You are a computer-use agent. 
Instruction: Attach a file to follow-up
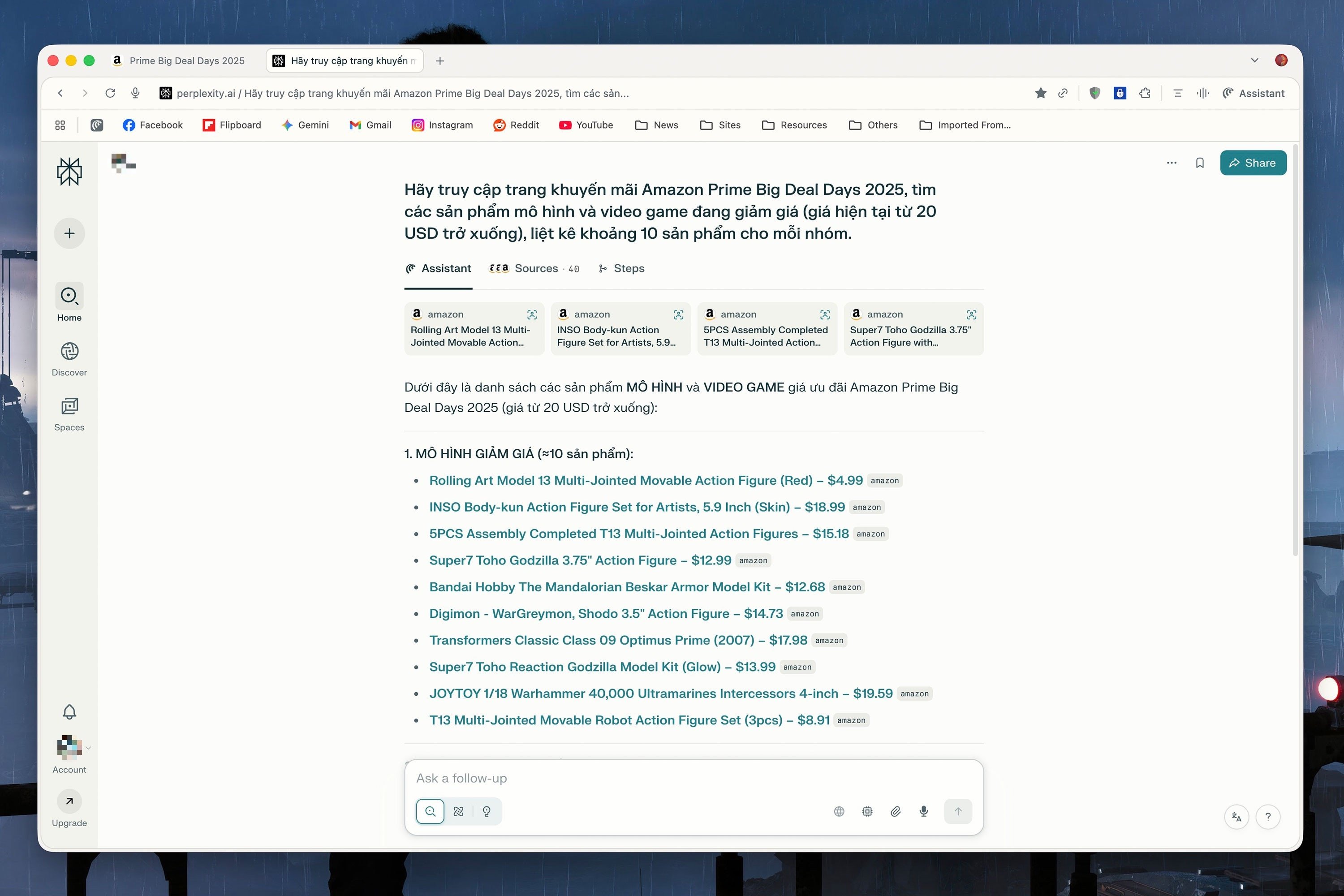pos(896,811)
